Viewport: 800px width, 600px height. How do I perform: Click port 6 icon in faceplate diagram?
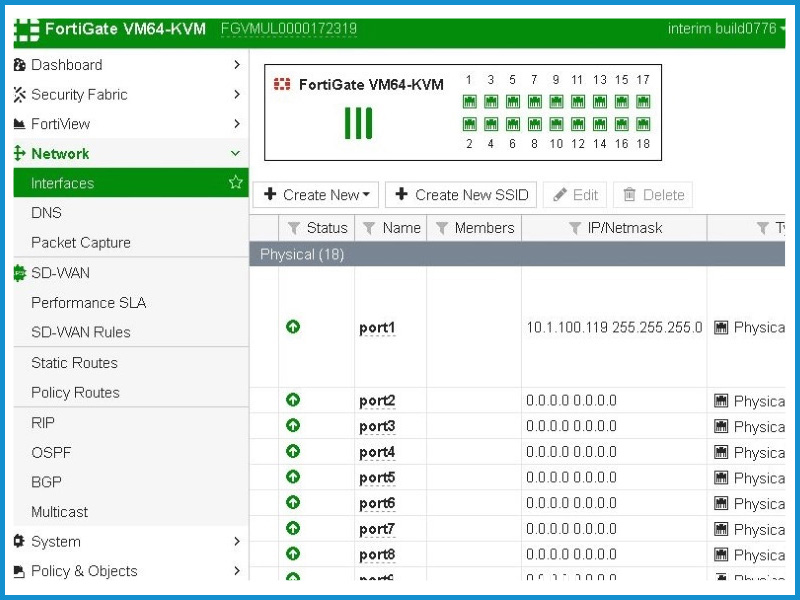pyautogui.click(x=513, y=123)
